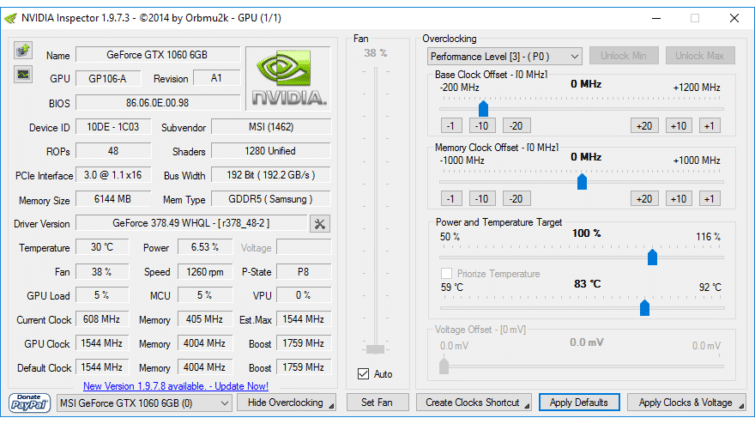Click the Driver Version field GeForce 378.49 WHQL
Screen dimensions: 755x424
pyautogui.click(x=191, y=223)
